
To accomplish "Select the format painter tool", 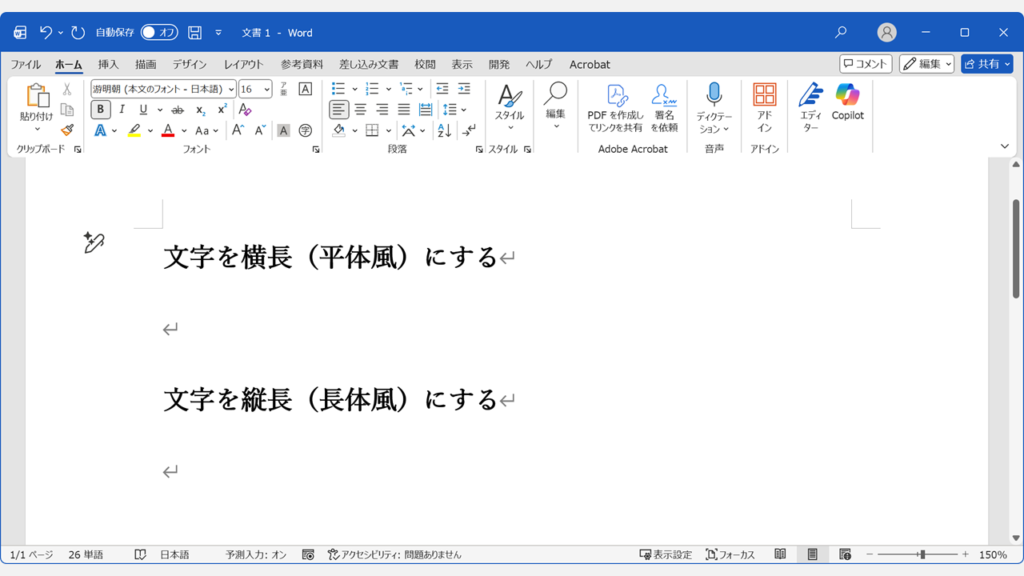I will (66, 130).
